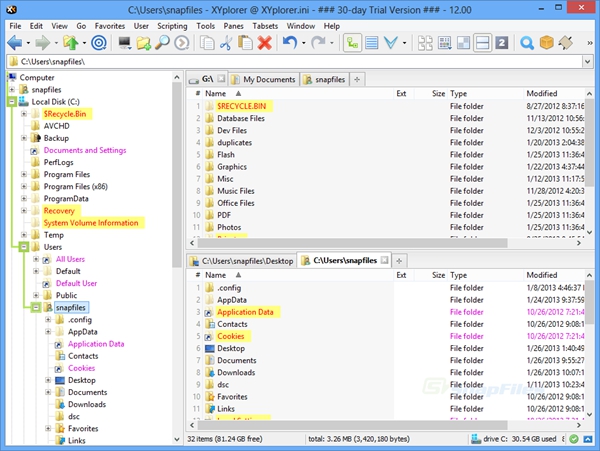The image size is (600, 451).
Task: Click the pin icon in the toolbar
Action: [566, 43]
